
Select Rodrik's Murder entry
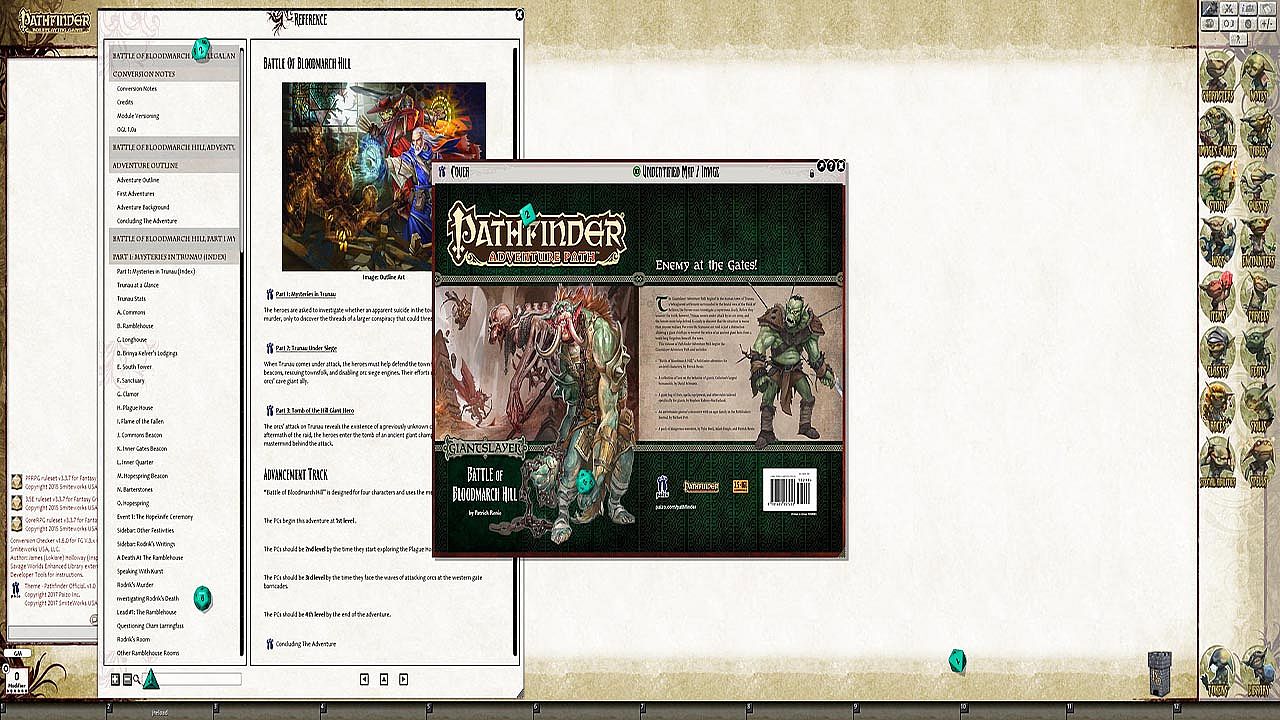pyautogui.click(x=135, y=585)
